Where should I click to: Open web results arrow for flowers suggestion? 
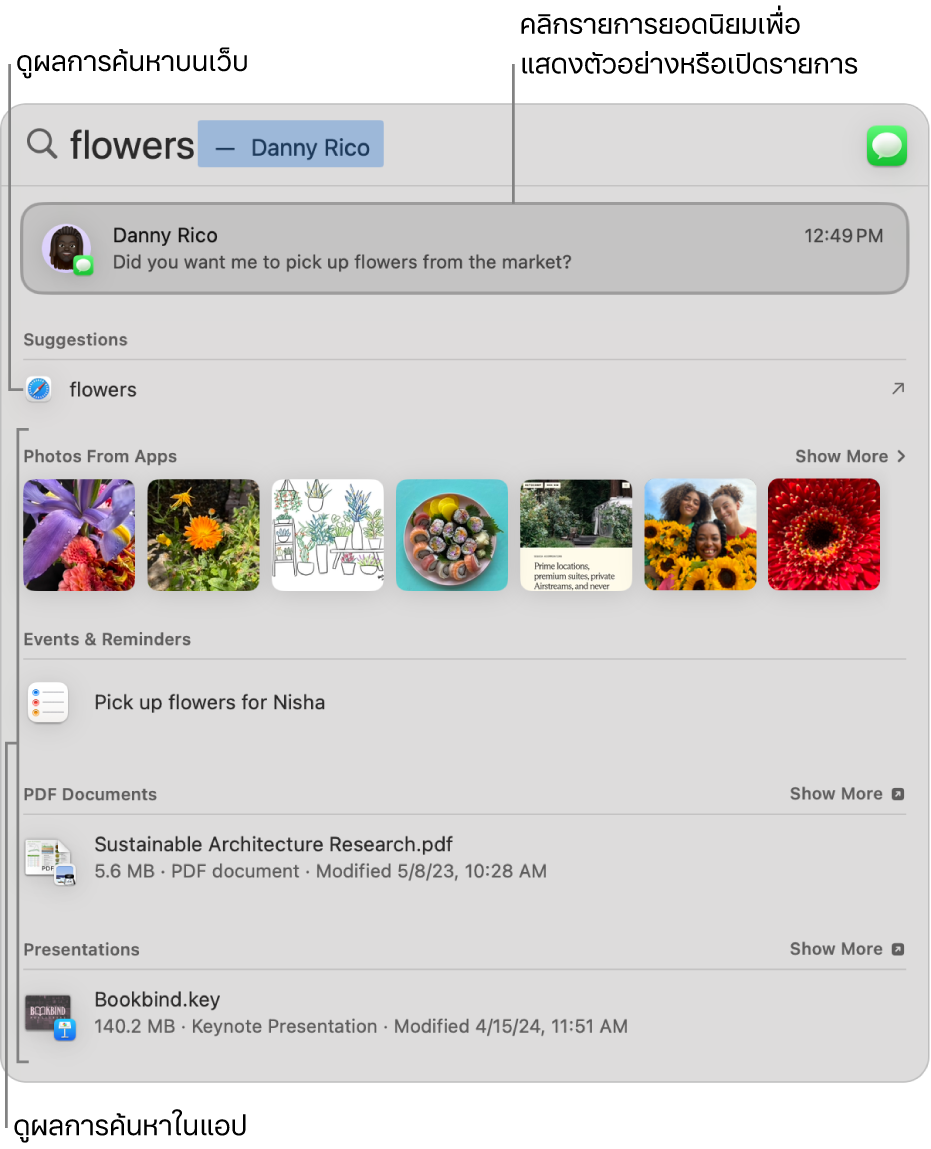tap(898, 388)
